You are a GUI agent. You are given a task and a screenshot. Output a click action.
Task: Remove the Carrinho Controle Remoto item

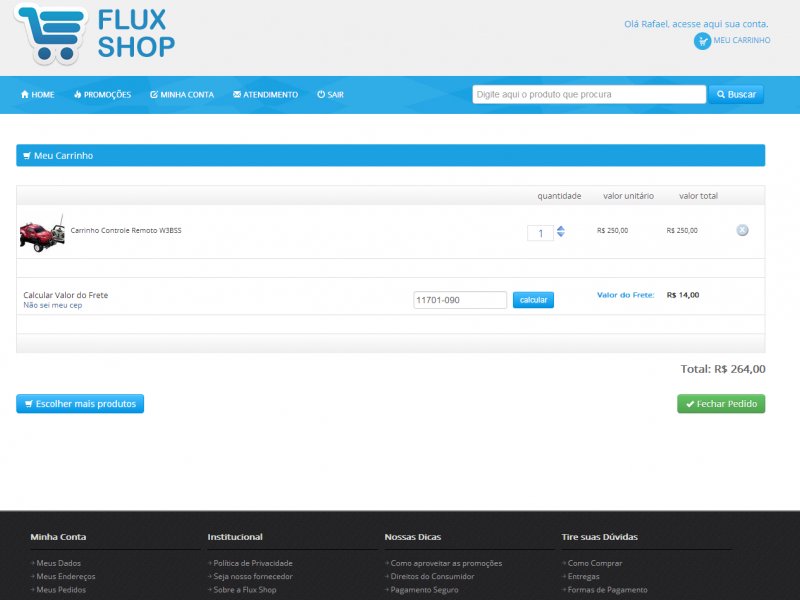tap(742, 230)
